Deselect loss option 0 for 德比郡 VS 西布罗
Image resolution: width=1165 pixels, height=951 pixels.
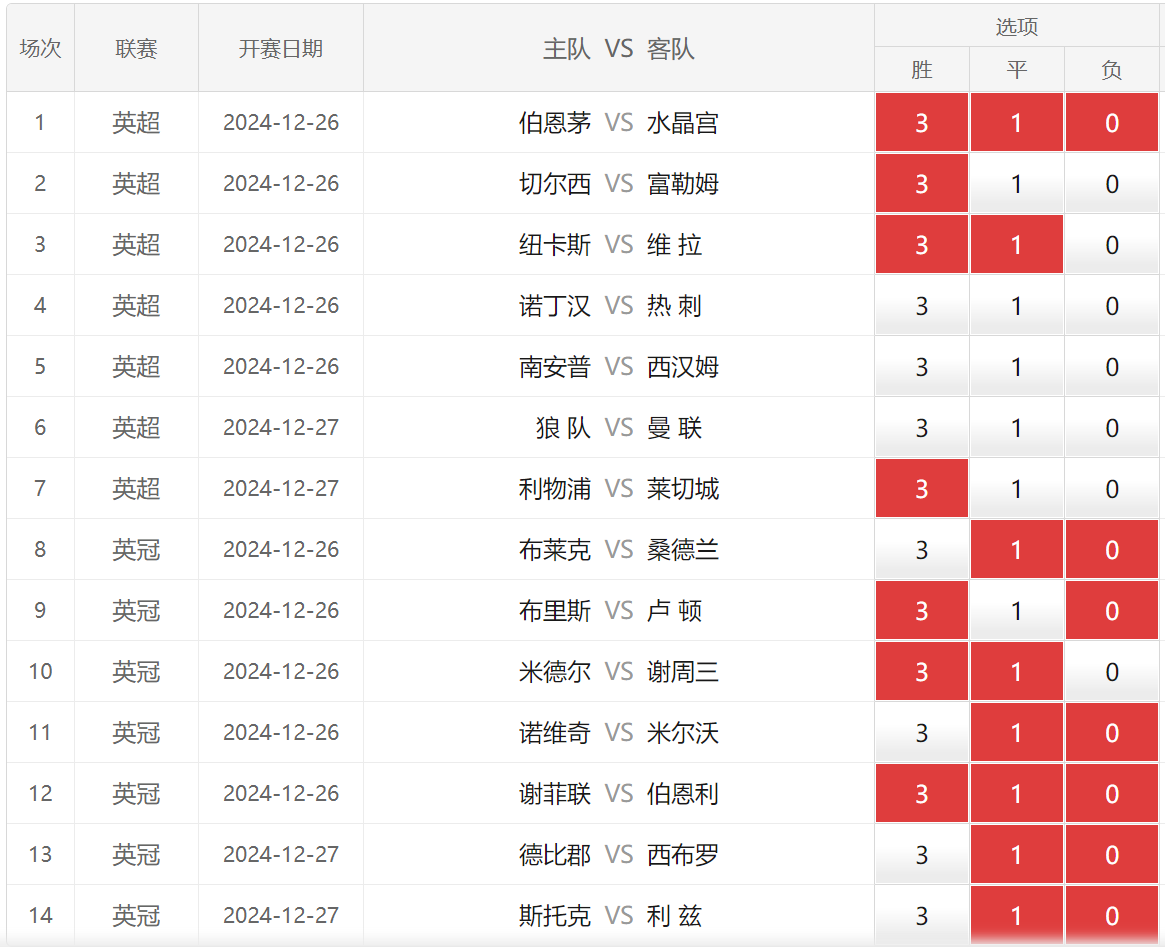1112,854
